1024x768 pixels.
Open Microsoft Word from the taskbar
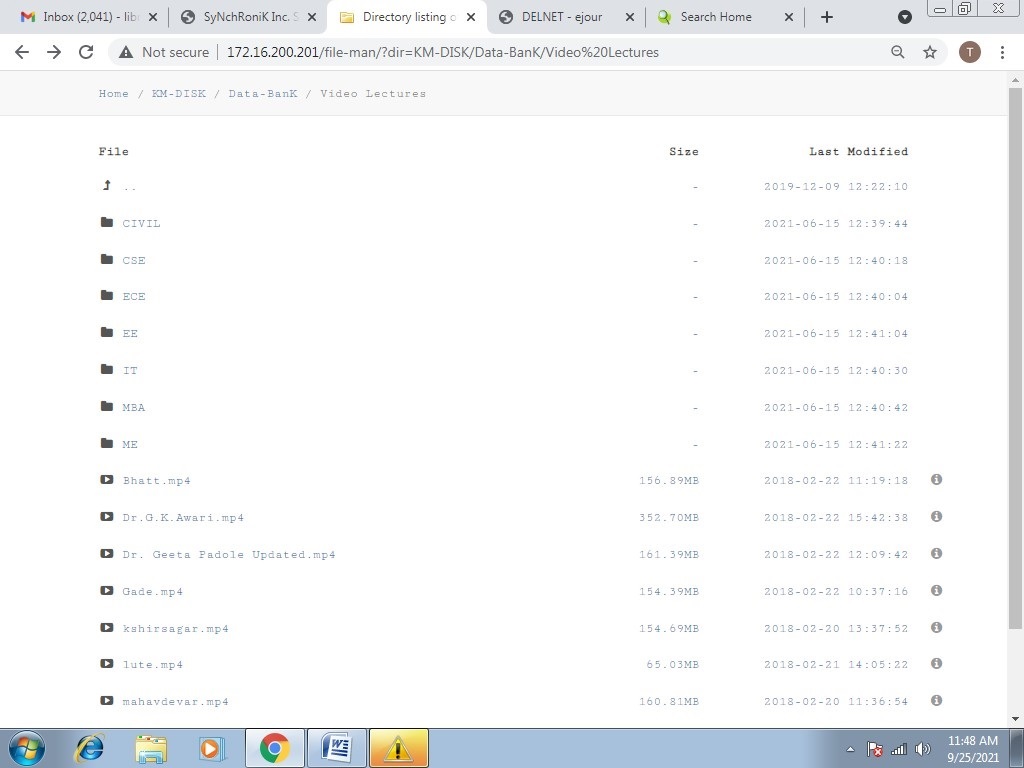click(x=338, y=748)
